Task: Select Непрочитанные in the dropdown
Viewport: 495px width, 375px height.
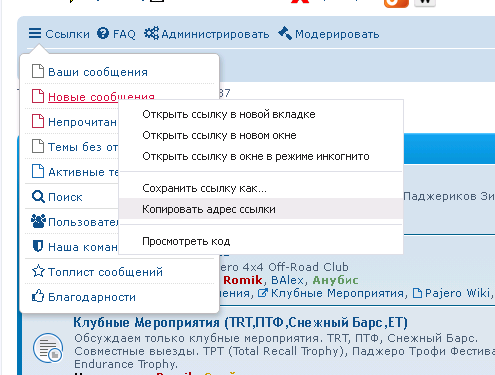Action: [82, 122]
